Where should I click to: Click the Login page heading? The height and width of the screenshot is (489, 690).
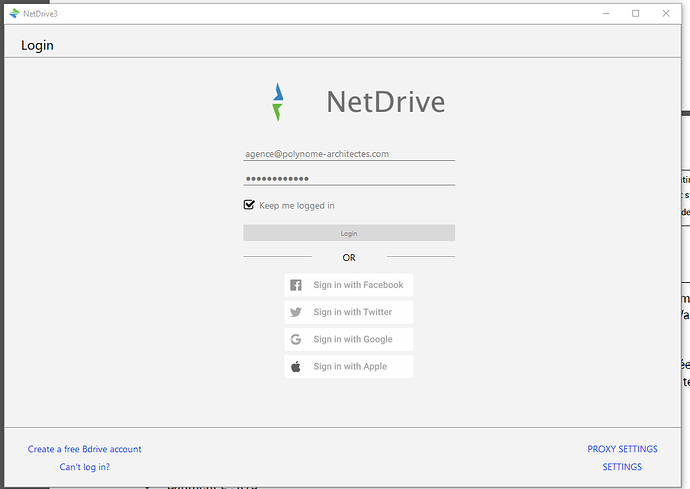pos(37,45)
